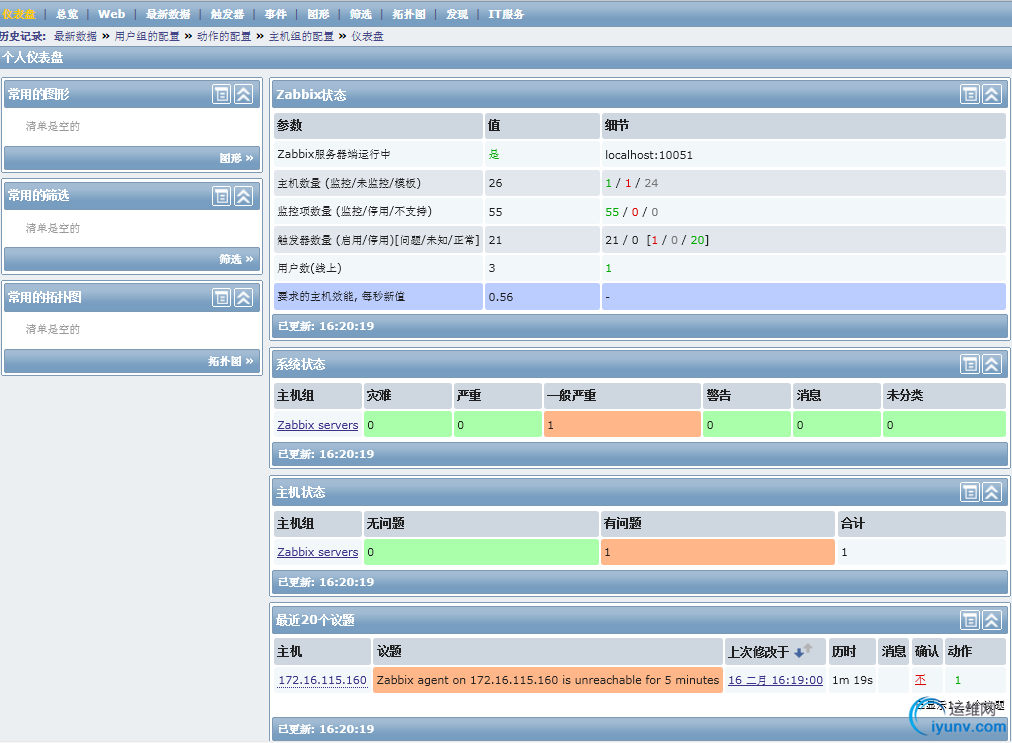Follow history link 主机组的配置
The width and height of the screenshot is (1012, 743).
pyautogui.click(x=301, y=36)
